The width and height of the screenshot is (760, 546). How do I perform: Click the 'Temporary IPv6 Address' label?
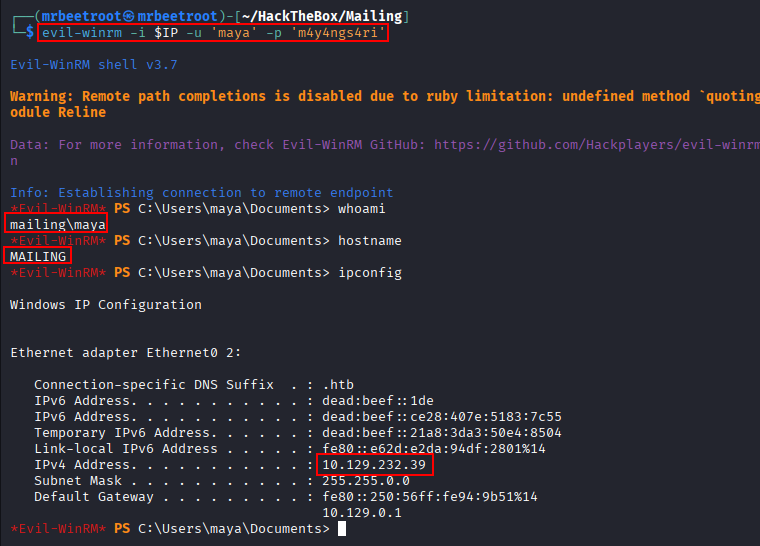[x=122, y=433]
